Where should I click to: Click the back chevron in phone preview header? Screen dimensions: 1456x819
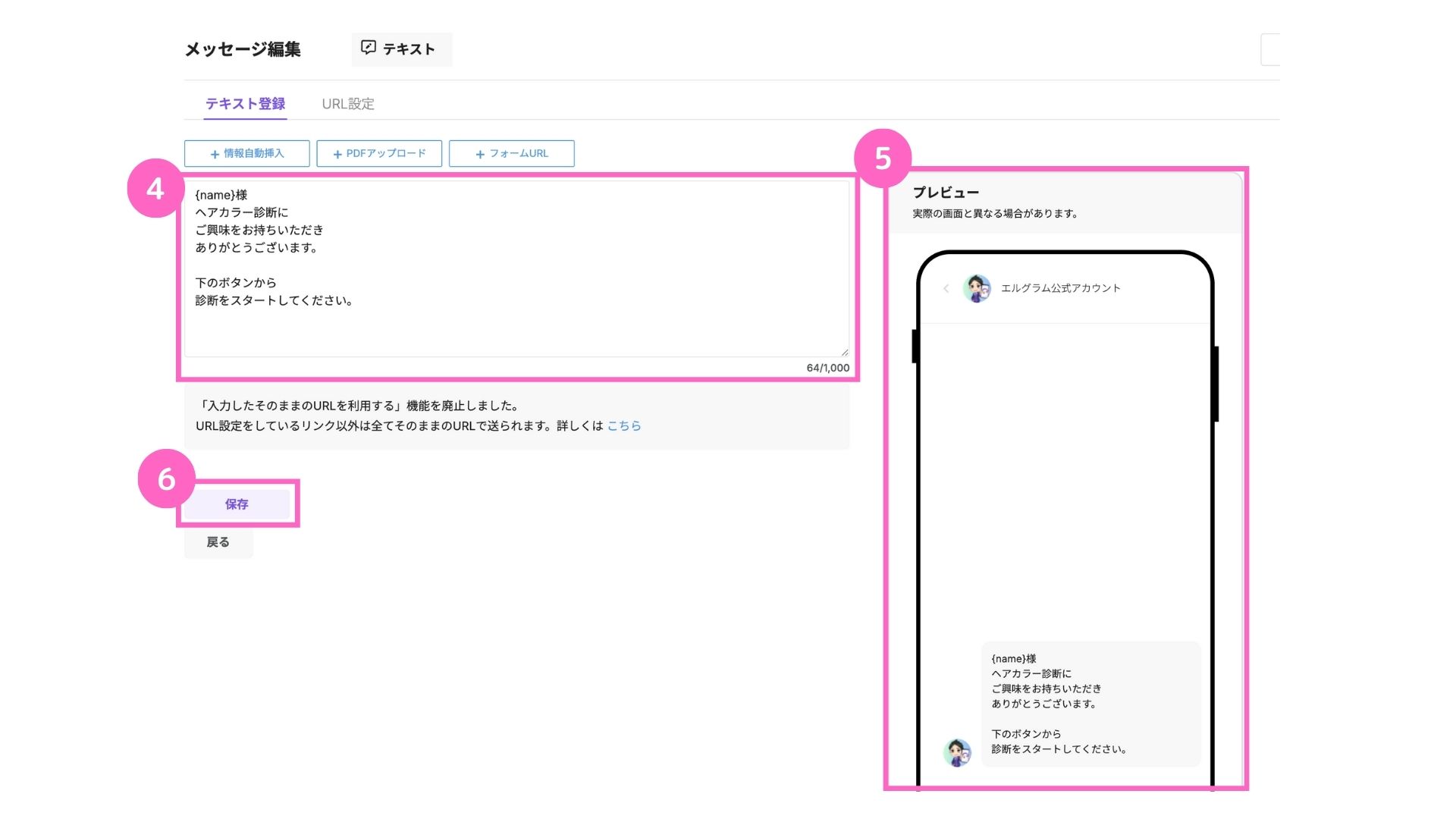(946, 288)
